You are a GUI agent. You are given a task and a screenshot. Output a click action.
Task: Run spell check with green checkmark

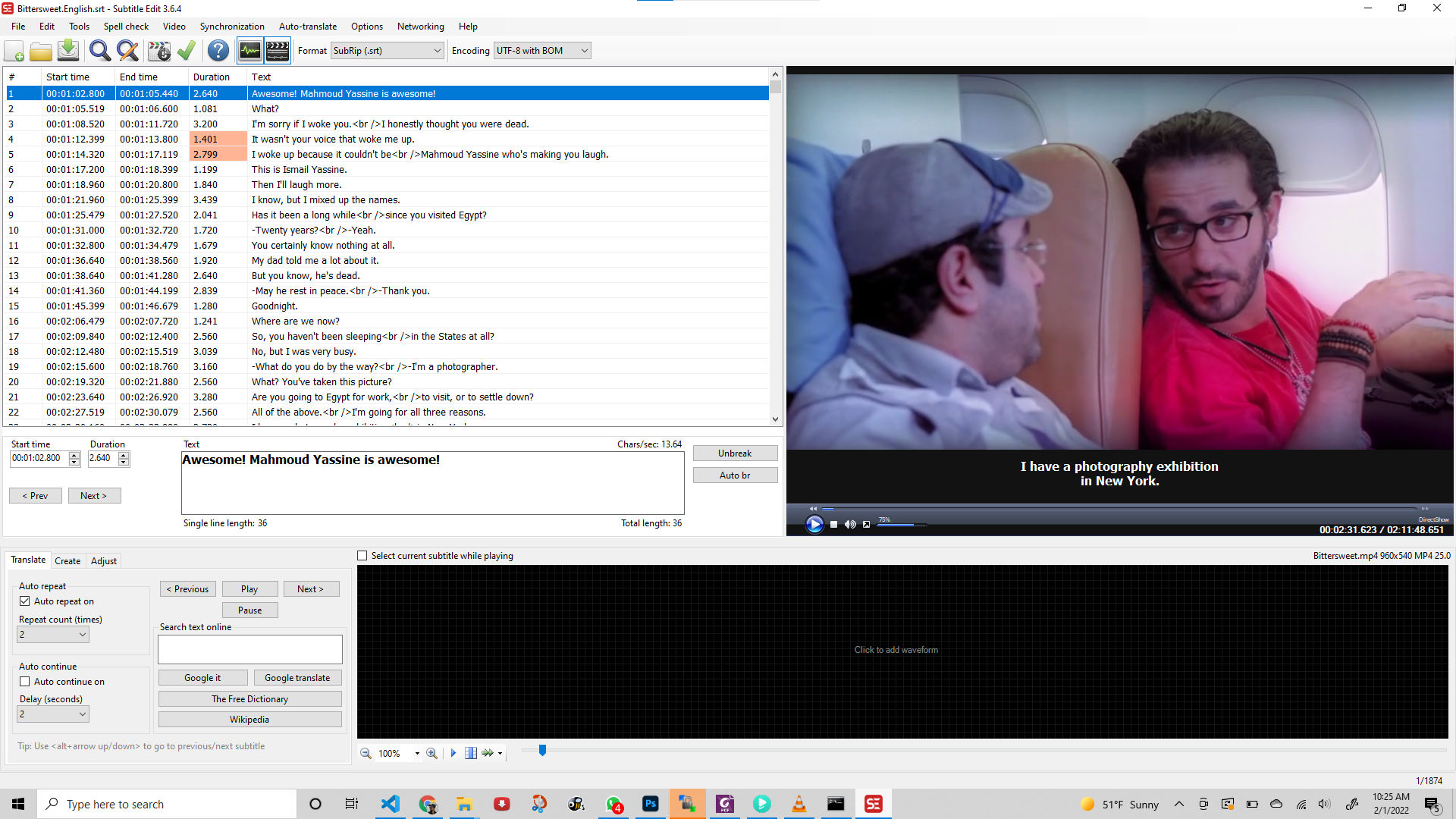pyautogui.click(x=187, y=51)
